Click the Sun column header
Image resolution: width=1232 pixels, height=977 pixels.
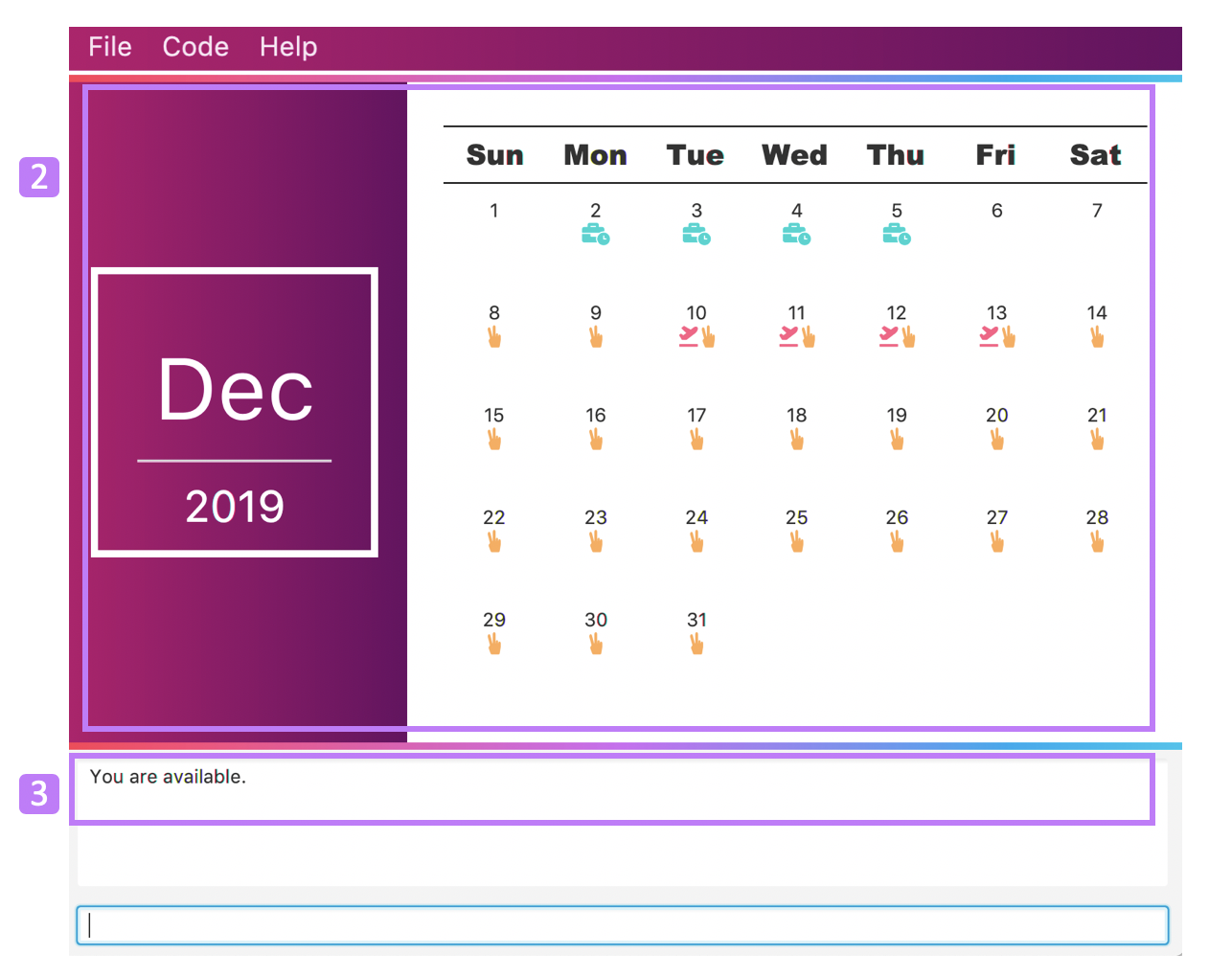click(495, 155)
